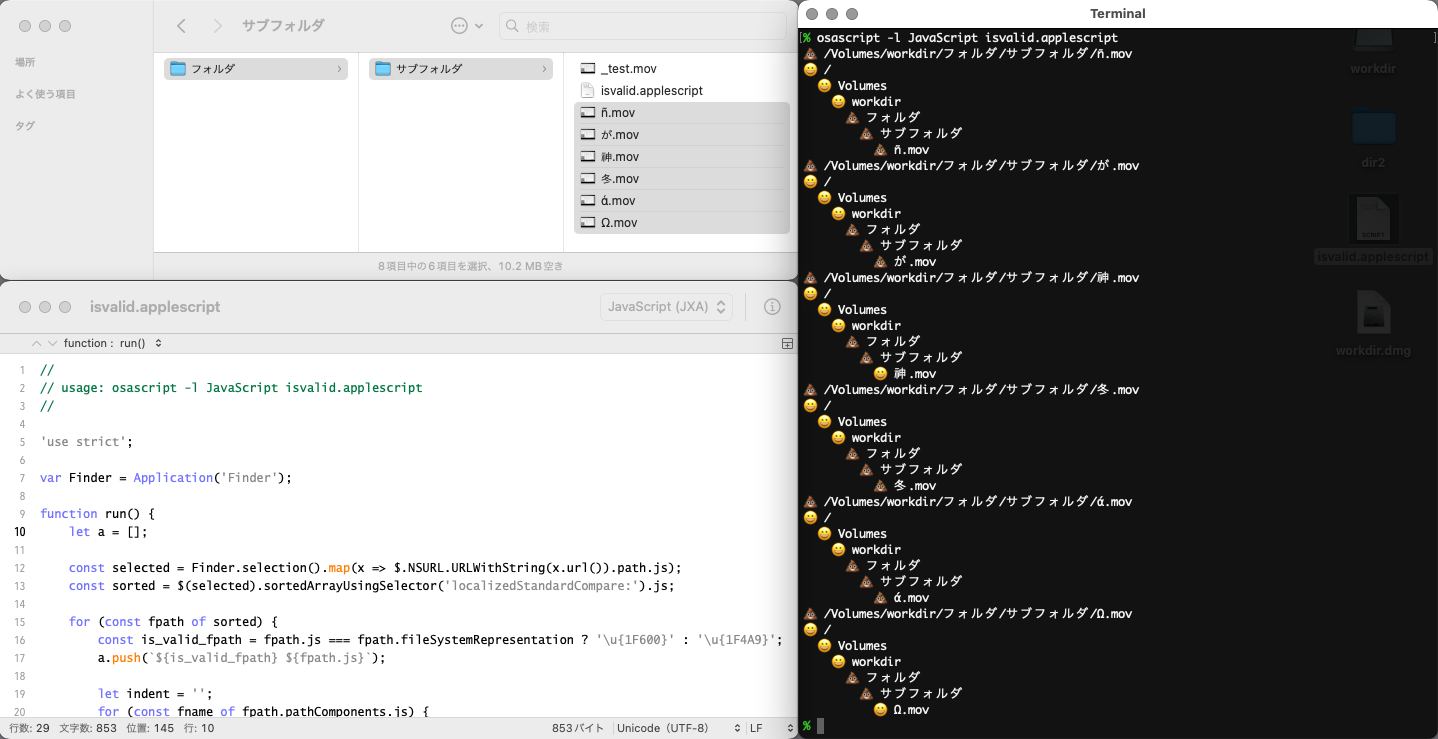Select the _test.mov file
This screenshot has height=739, width=1438.
pos(628,69)
